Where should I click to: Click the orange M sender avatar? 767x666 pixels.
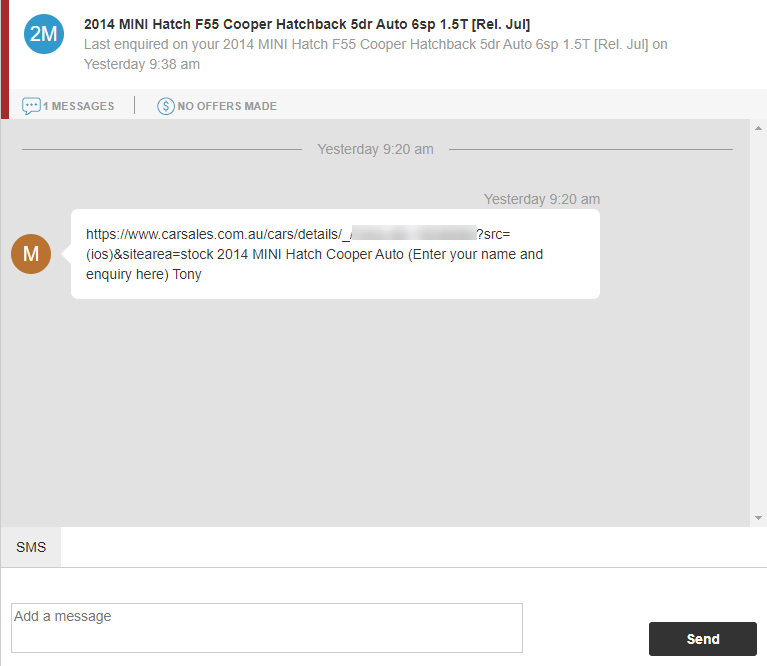point(31,254)
